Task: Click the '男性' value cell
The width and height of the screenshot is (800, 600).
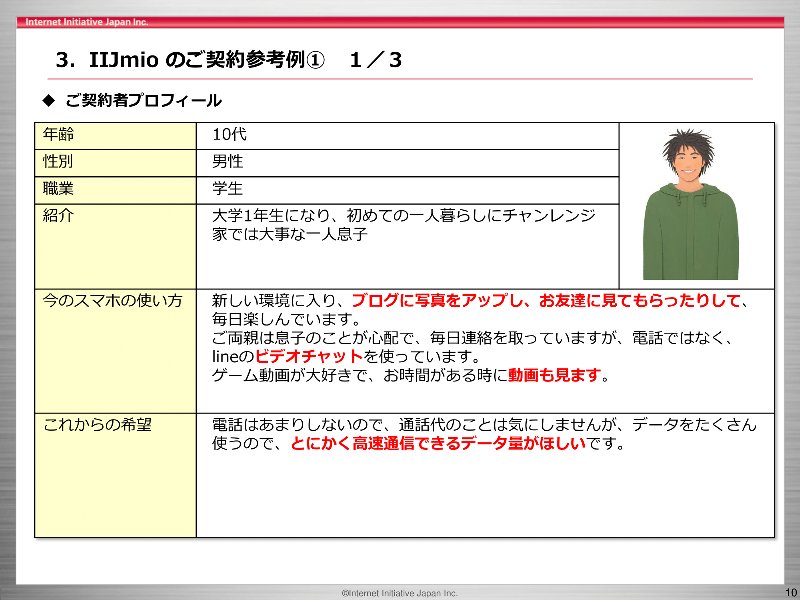Action: tap(407, 163)
